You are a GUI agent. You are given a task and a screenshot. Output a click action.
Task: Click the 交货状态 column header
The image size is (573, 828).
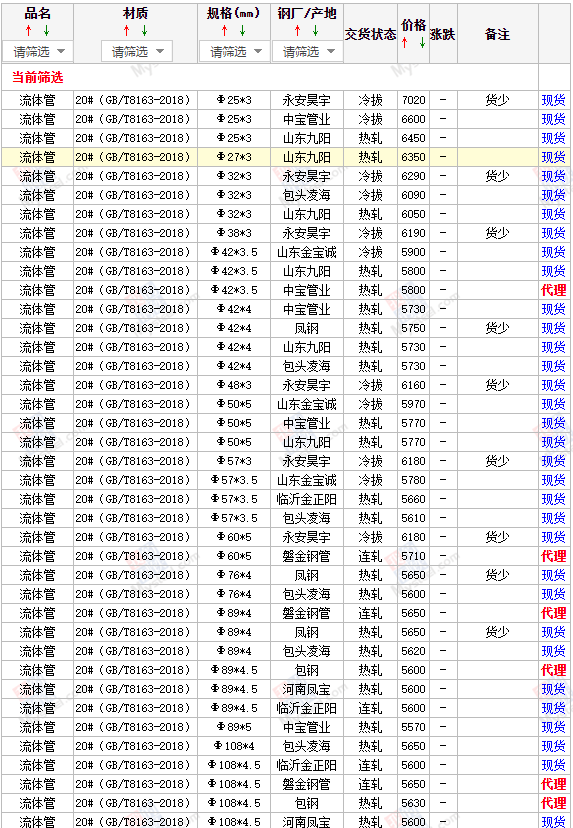tap(370, 34)
